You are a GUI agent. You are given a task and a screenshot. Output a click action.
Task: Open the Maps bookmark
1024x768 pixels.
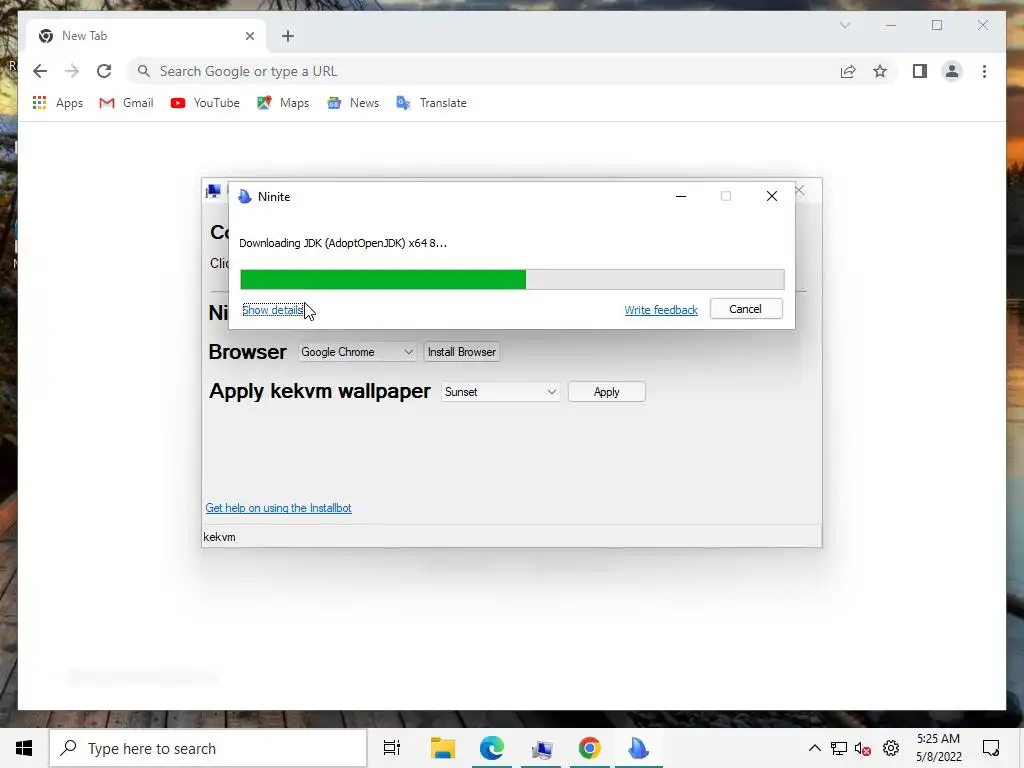(283, 103)
